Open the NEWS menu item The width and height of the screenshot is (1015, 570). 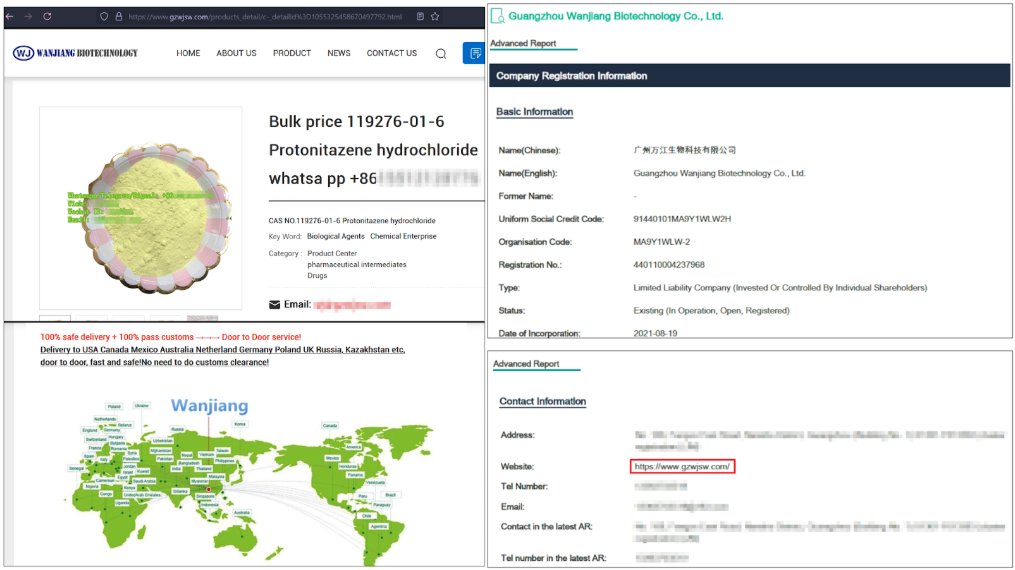click(339, 53)
